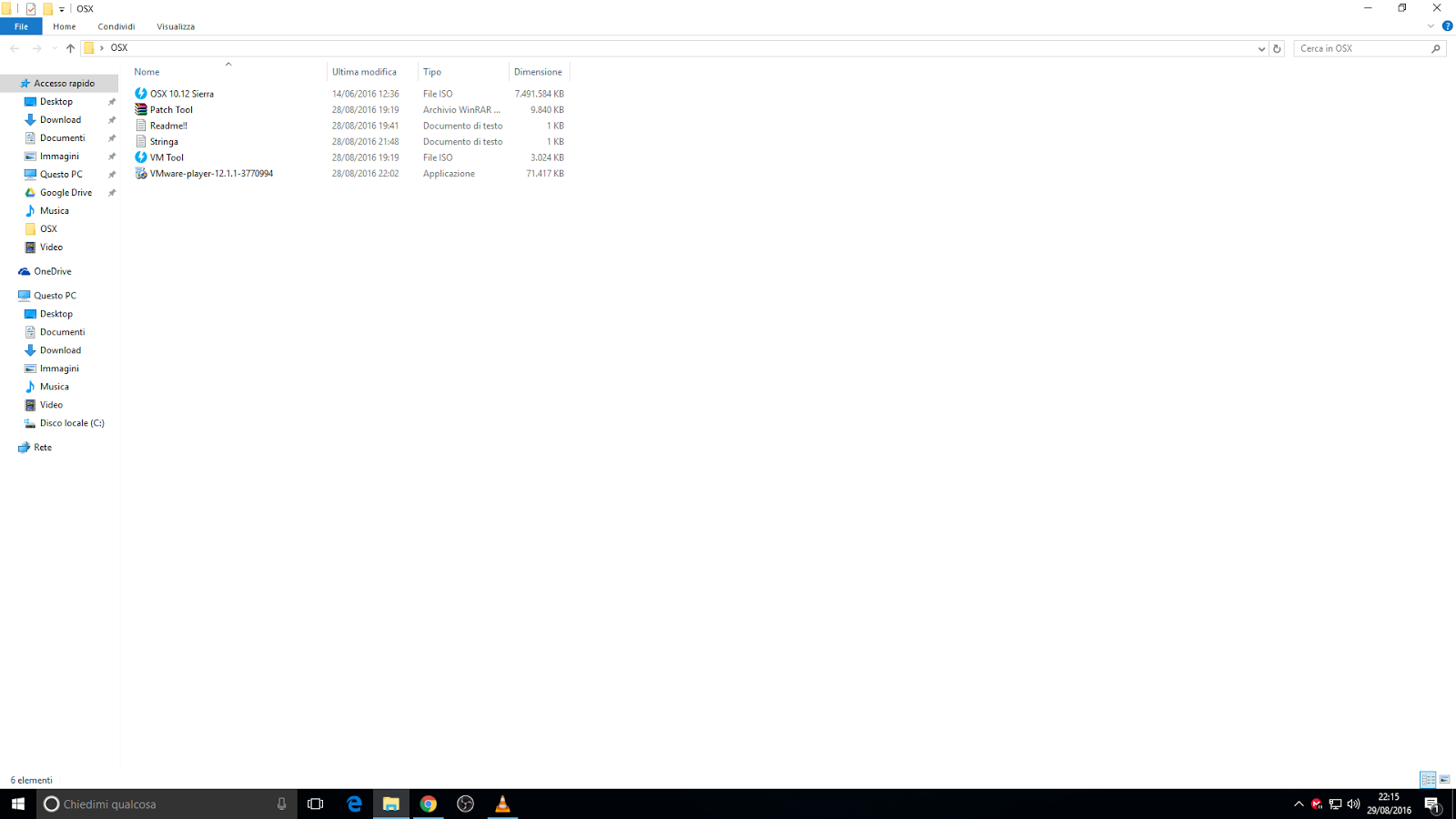The height and width of the screenshot is (819, 1456).
Task: Switch to details view layout
Action: click(x=1428, y=780)
